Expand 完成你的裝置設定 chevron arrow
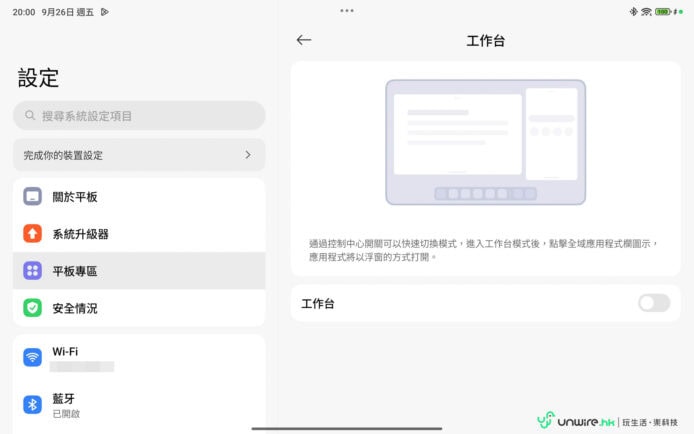Screen dimensions: 694x434 point(248,155)
